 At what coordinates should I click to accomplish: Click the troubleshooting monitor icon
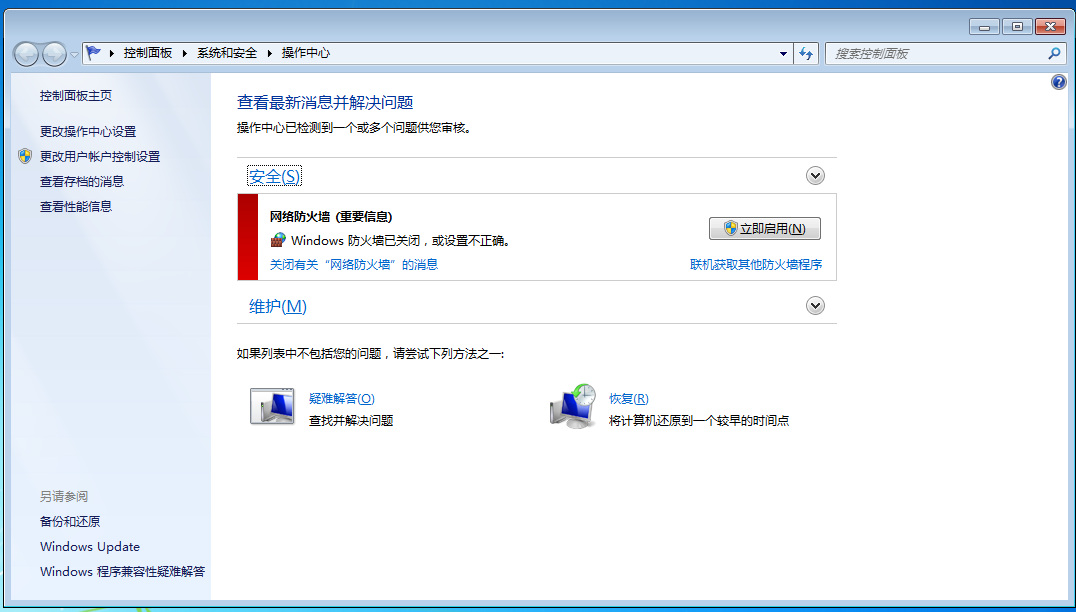272,407
